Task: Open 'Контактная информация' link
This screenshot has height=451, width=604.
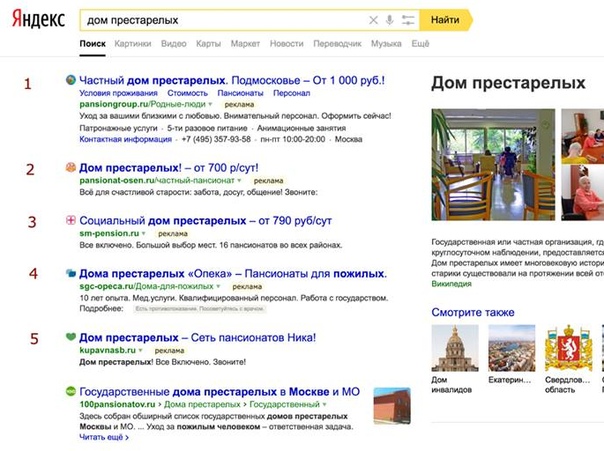Action: [x=126, y=139]
